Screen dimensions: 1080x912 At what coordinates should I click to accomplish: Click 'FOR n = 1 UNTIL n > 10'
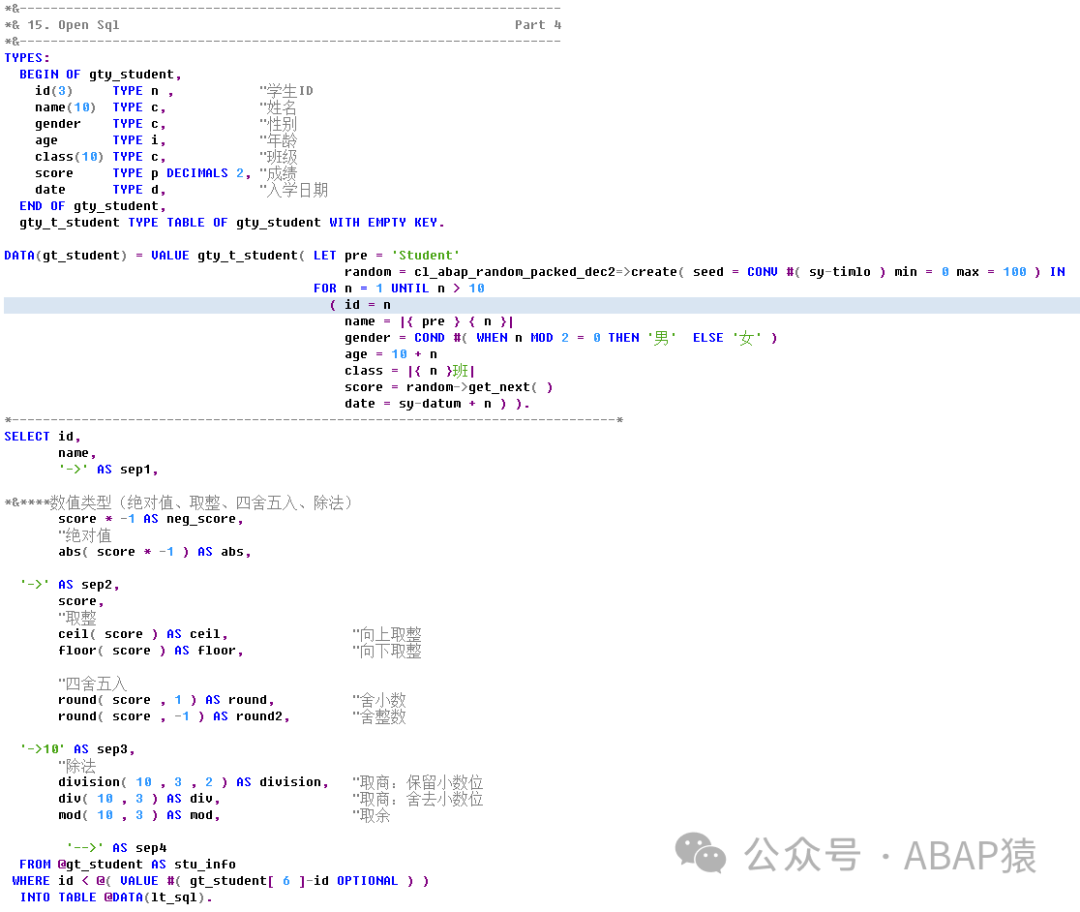(x=399, y=289)
